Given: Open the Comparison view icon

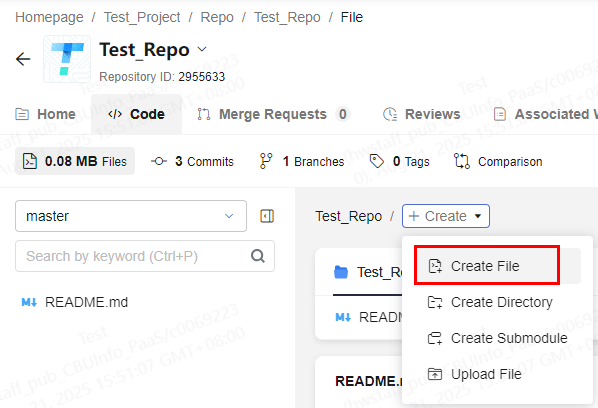Looking at the screenshot, I should tap(462, 161).
